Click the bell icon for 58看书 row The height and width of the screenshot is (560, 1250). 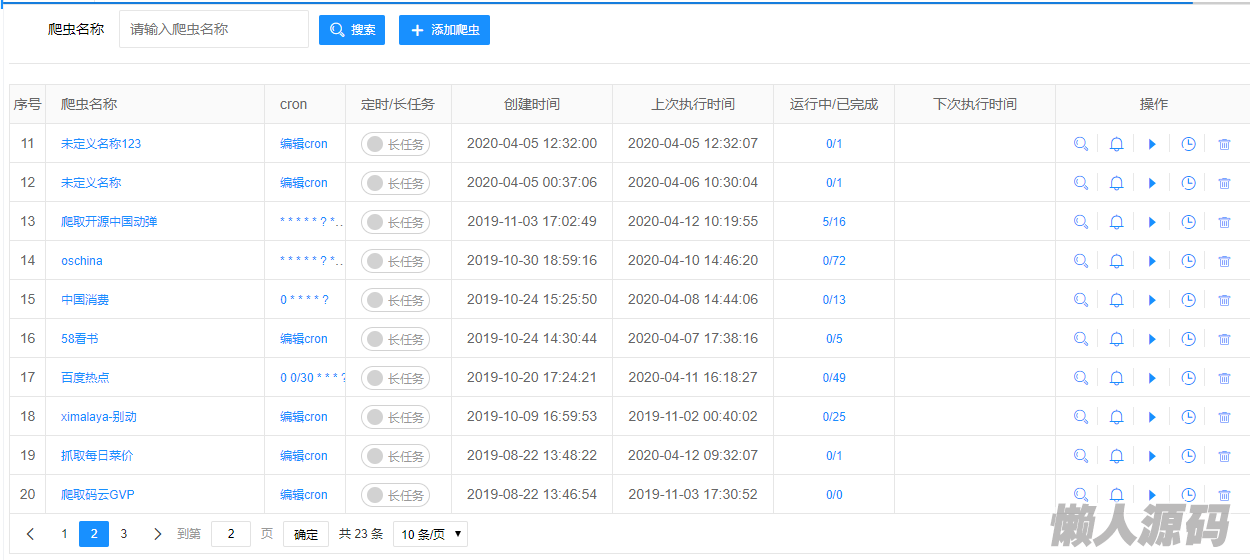(1116, 339)
